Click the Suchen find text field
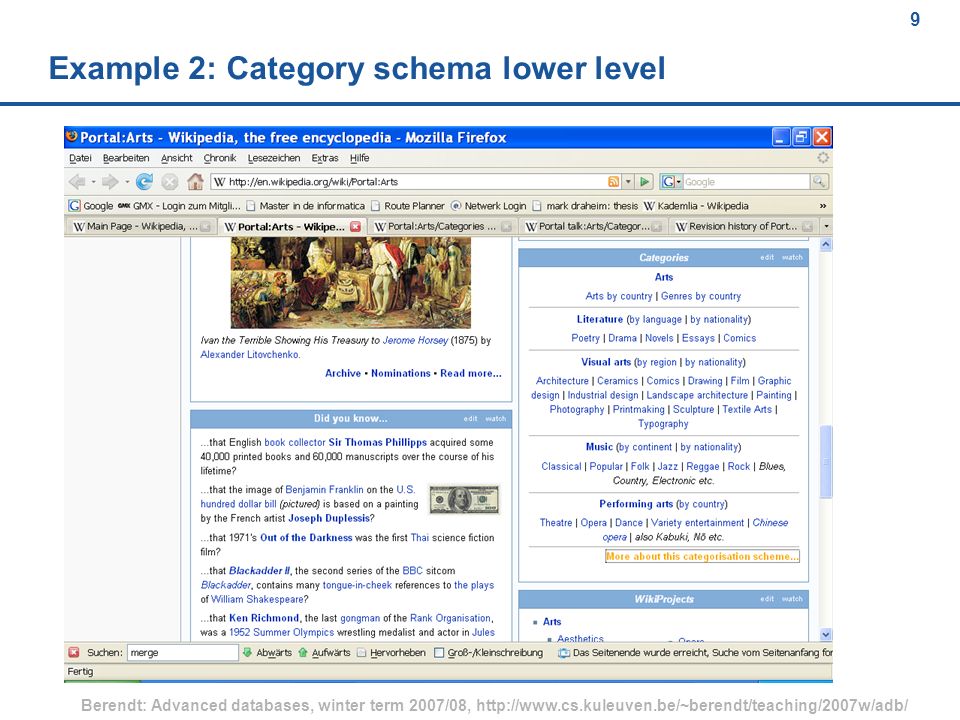This screenshot has height=720, width=960. coord(183,653)
